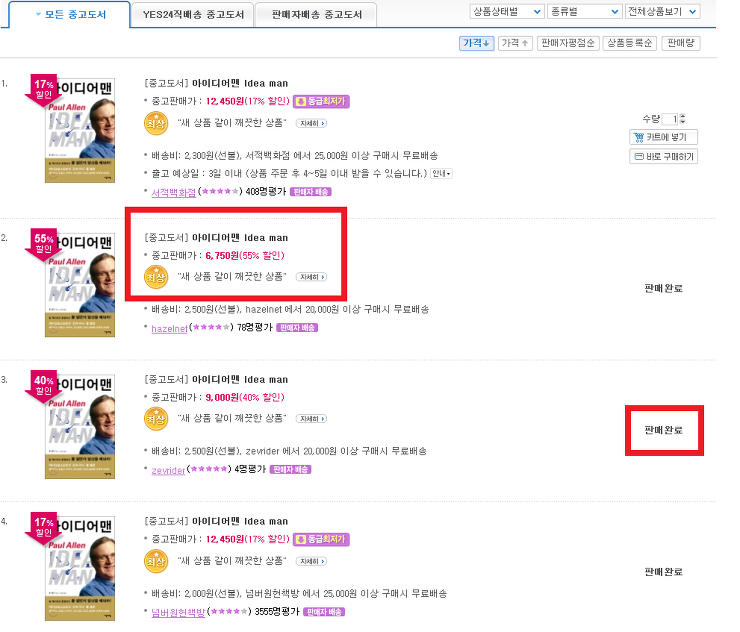Click 바로 구매하기 buy now button
Screen dimensions: 740x632
(x=663, y=156)
